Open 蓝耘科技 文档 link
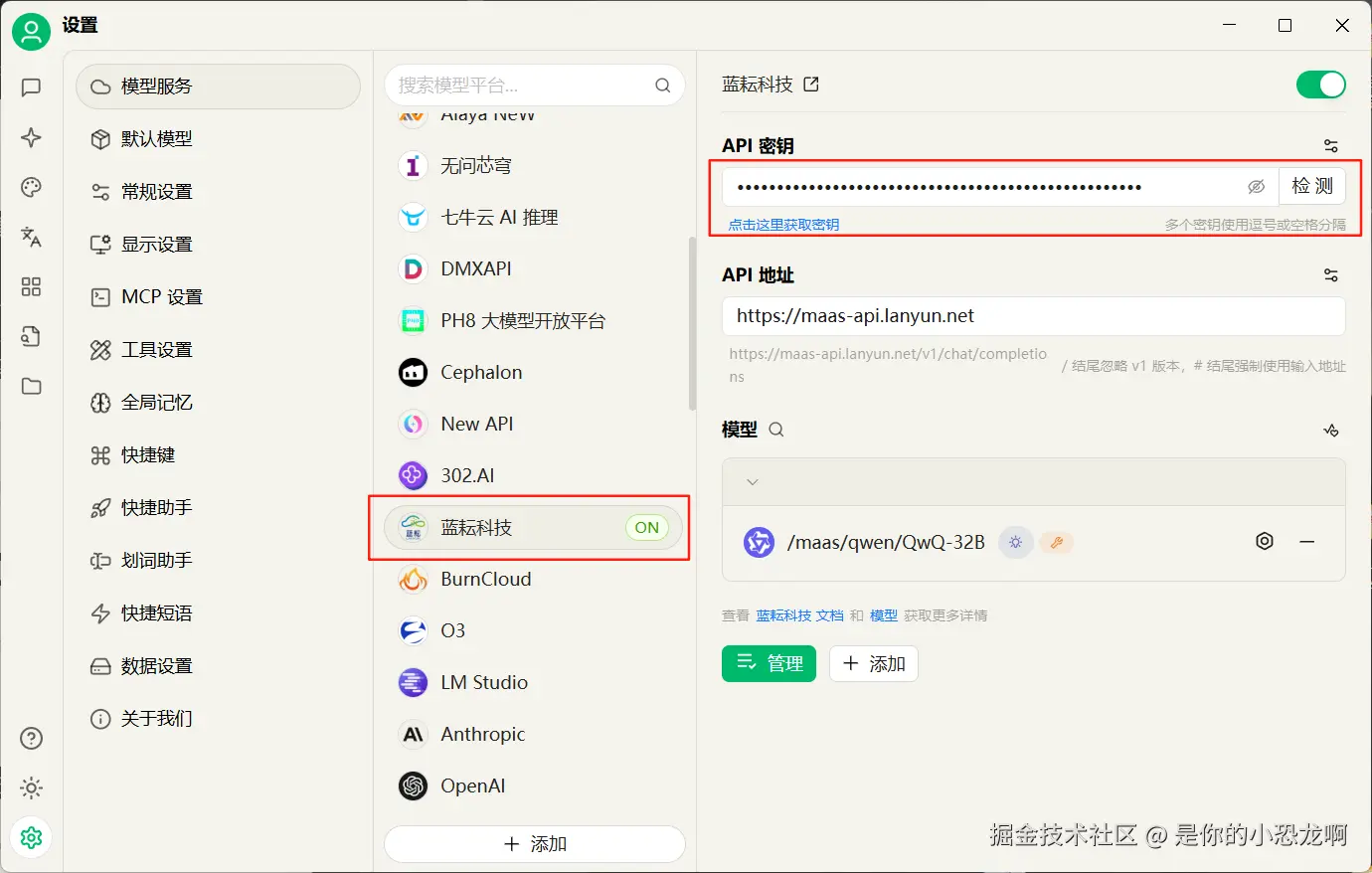The width and height of the screenshot is (1372, 873). click(799, 615)
